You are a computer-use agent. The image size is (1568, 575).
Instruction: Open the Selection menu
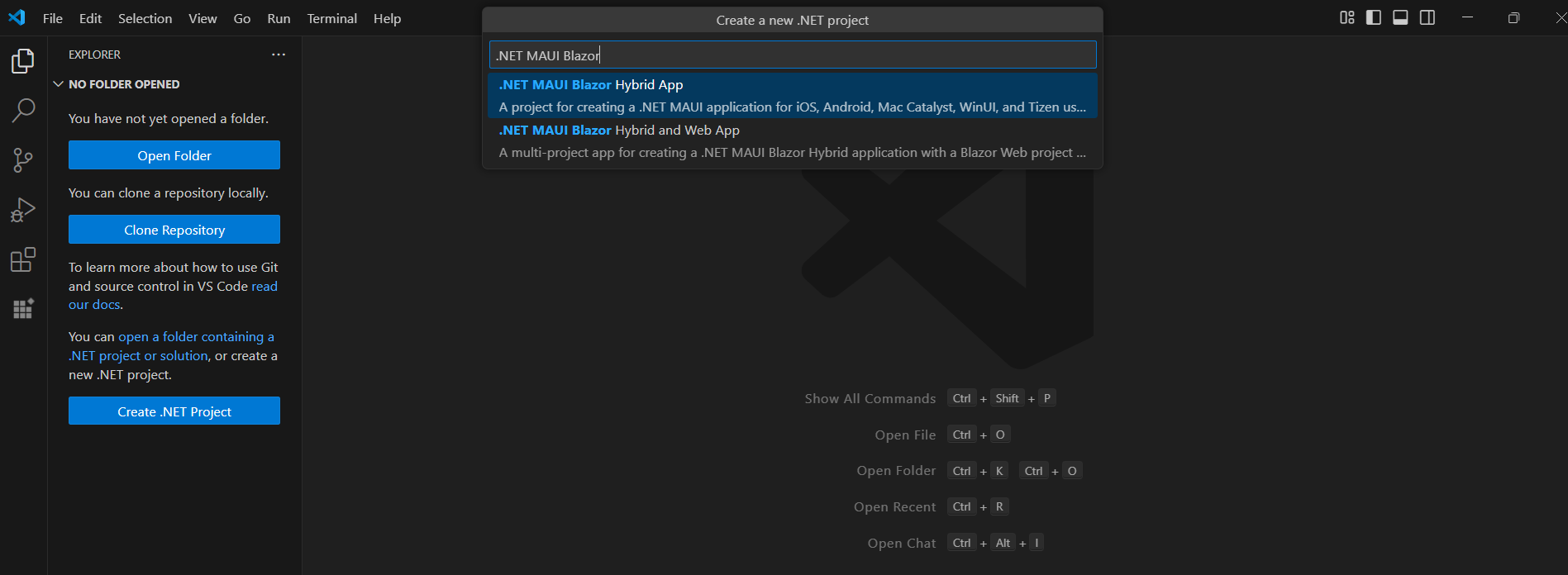145,18
